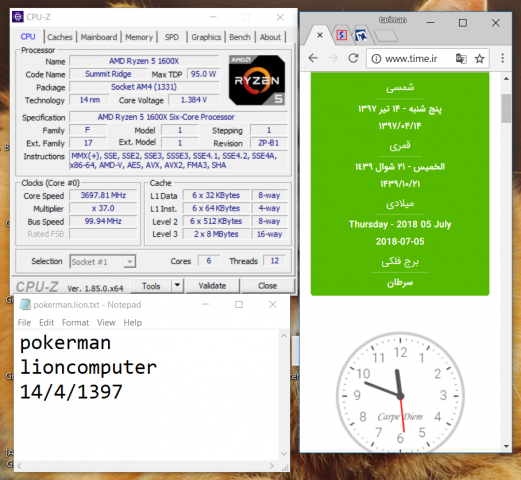
Task: Switch to the CPU tab in CPU-Z
Action: pyautogui.click(x=28, y=37)
